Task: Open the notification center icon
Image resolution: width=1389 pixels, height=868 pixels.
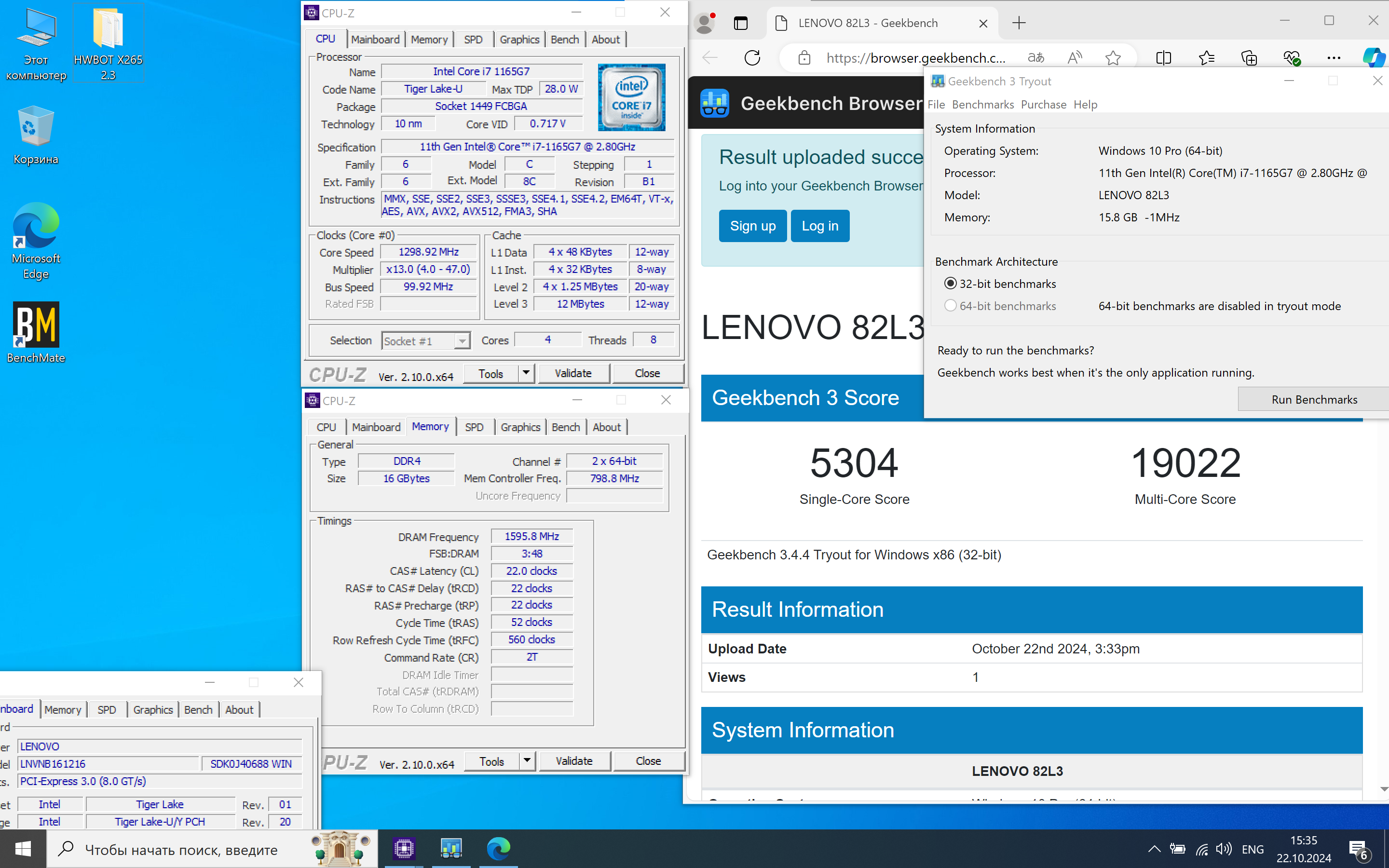Action: coord(1360,849)
